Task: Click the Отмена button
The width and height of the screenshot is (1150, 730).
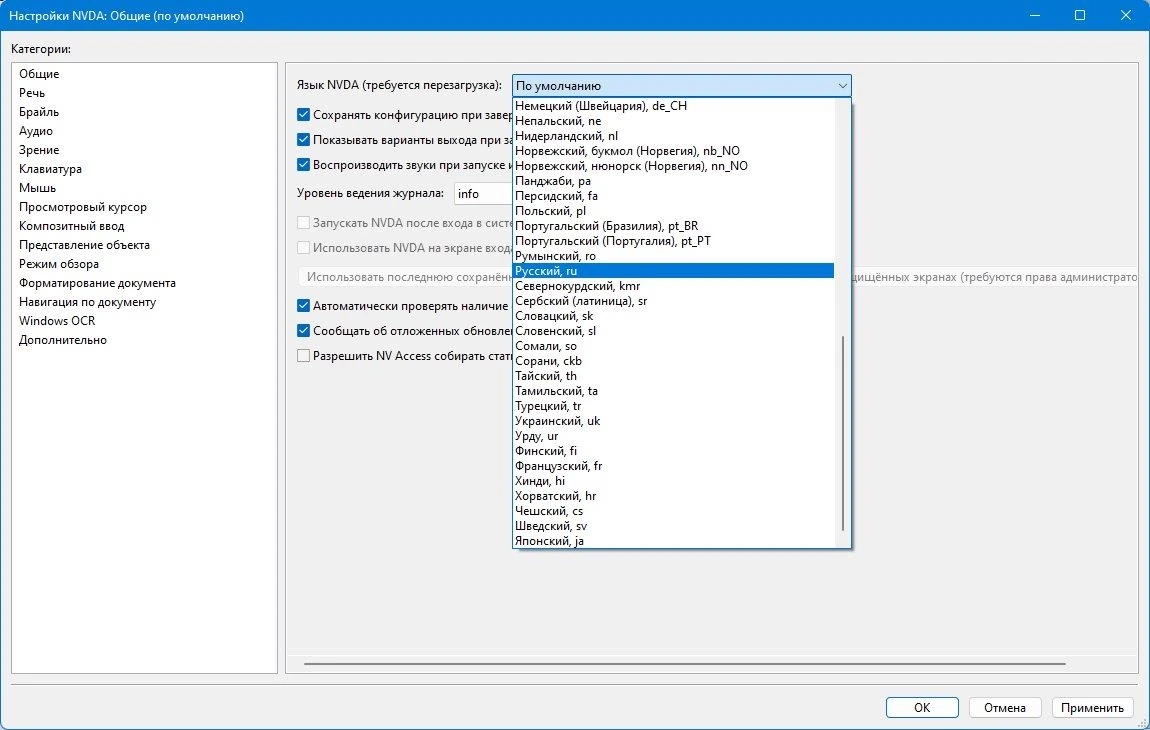Action: point(1005,708)
